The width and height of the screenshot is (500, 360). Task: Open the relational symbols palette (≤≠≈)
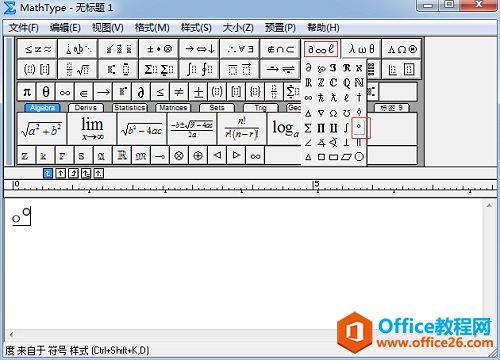38,49
